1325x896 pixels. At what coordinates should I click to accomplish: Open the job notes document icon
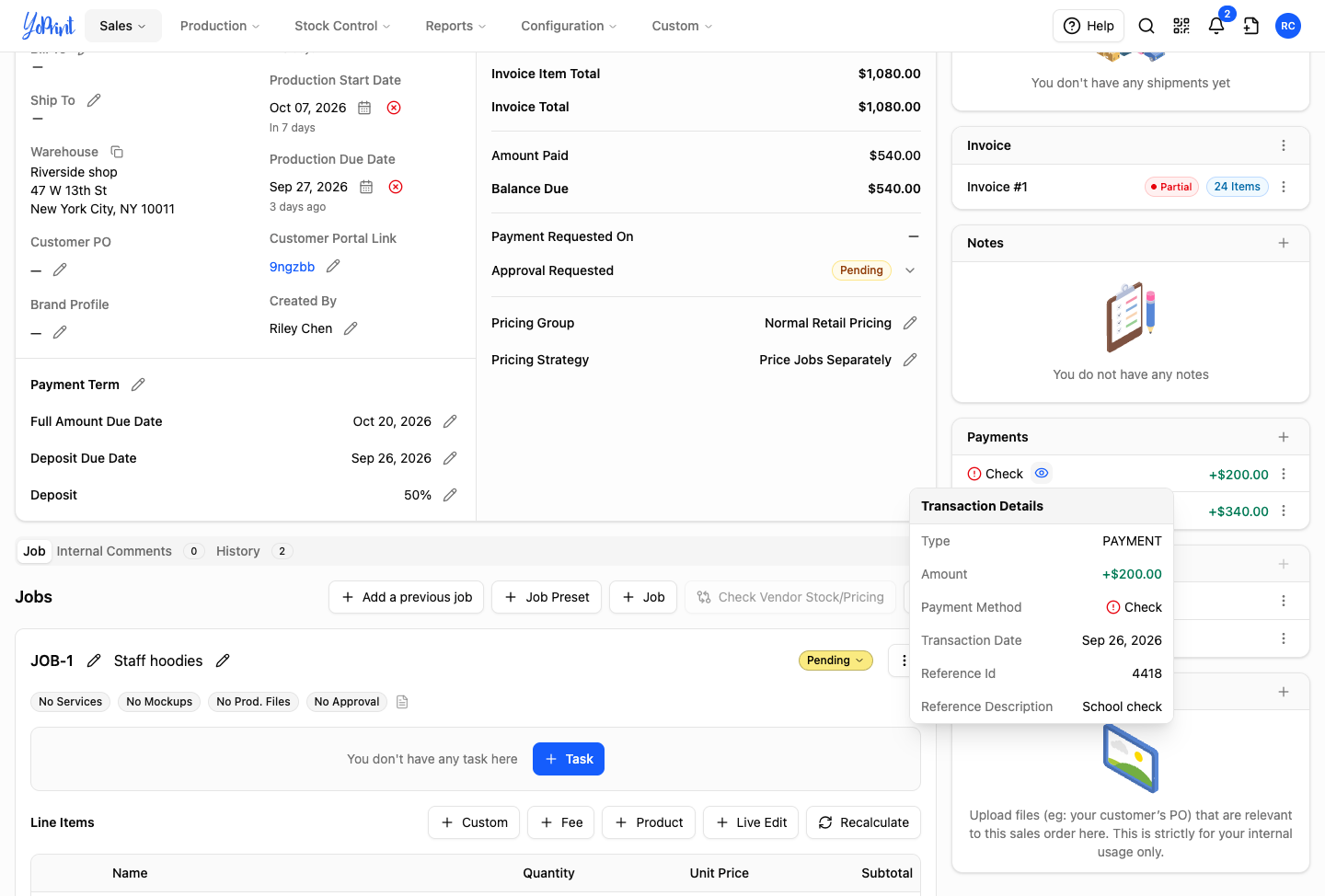(x=402, y=702)
